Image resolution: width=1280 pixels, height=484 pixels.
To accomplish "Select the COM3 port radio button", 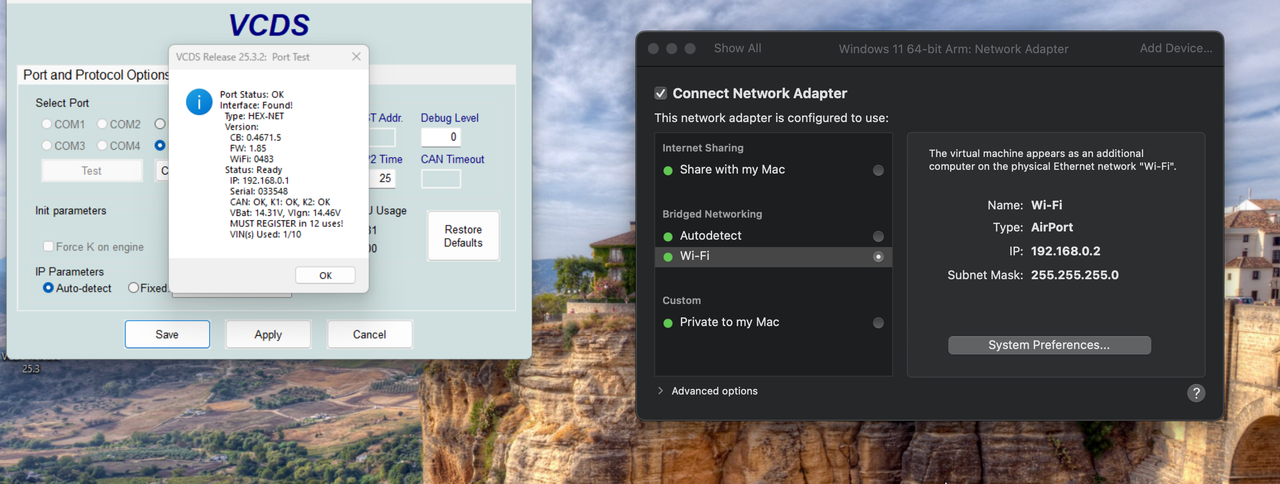I will click(x=47, y=146).
